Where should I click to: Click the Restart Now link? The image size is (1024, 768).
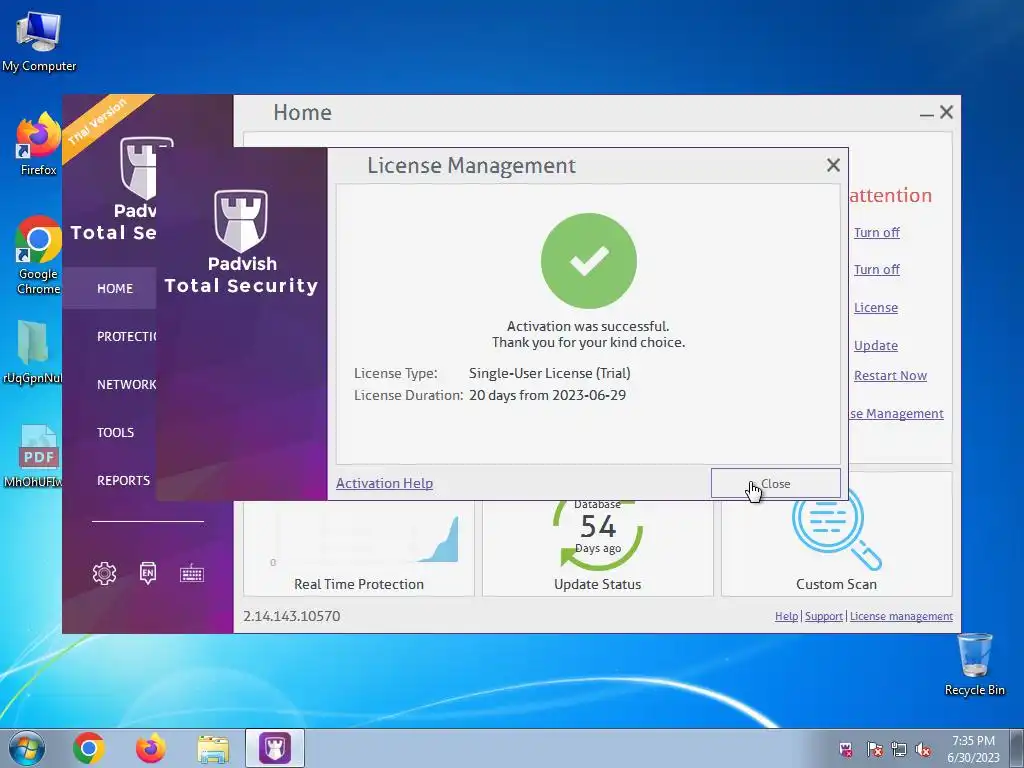(890, 376)
